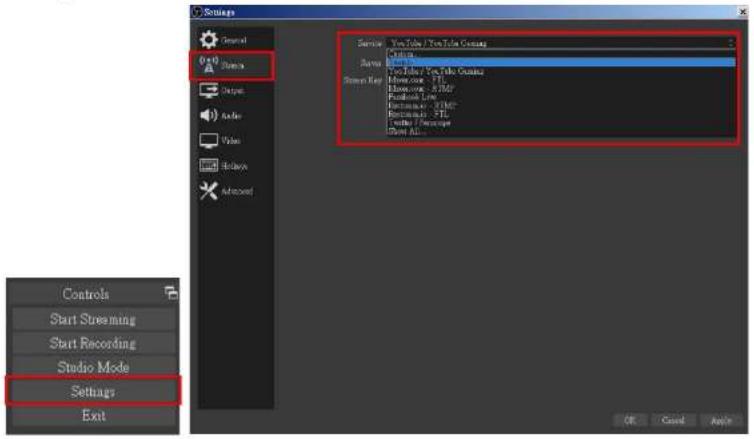
Task: Choose Facebook Live from service list
Action: click(561, 97)
